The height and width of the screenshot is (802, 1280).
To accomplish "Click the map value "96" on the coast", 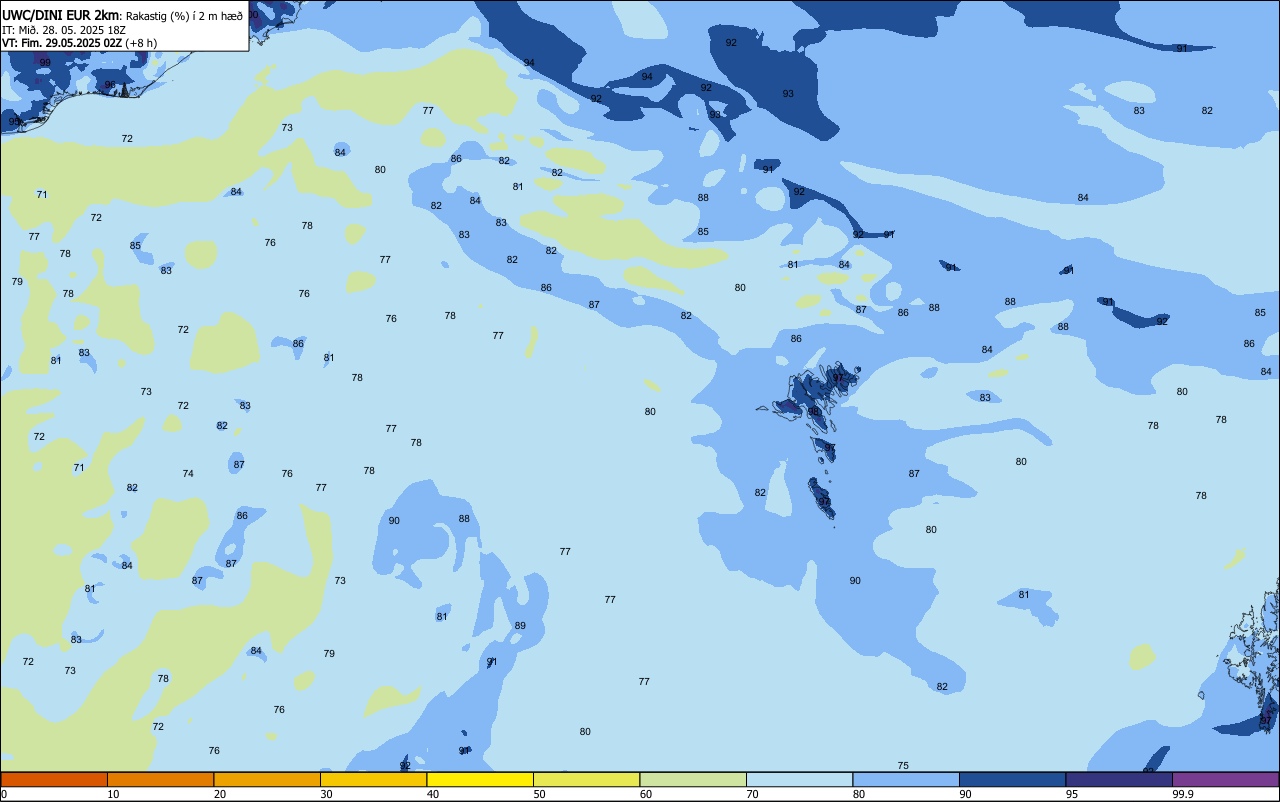I will (110, 85).
